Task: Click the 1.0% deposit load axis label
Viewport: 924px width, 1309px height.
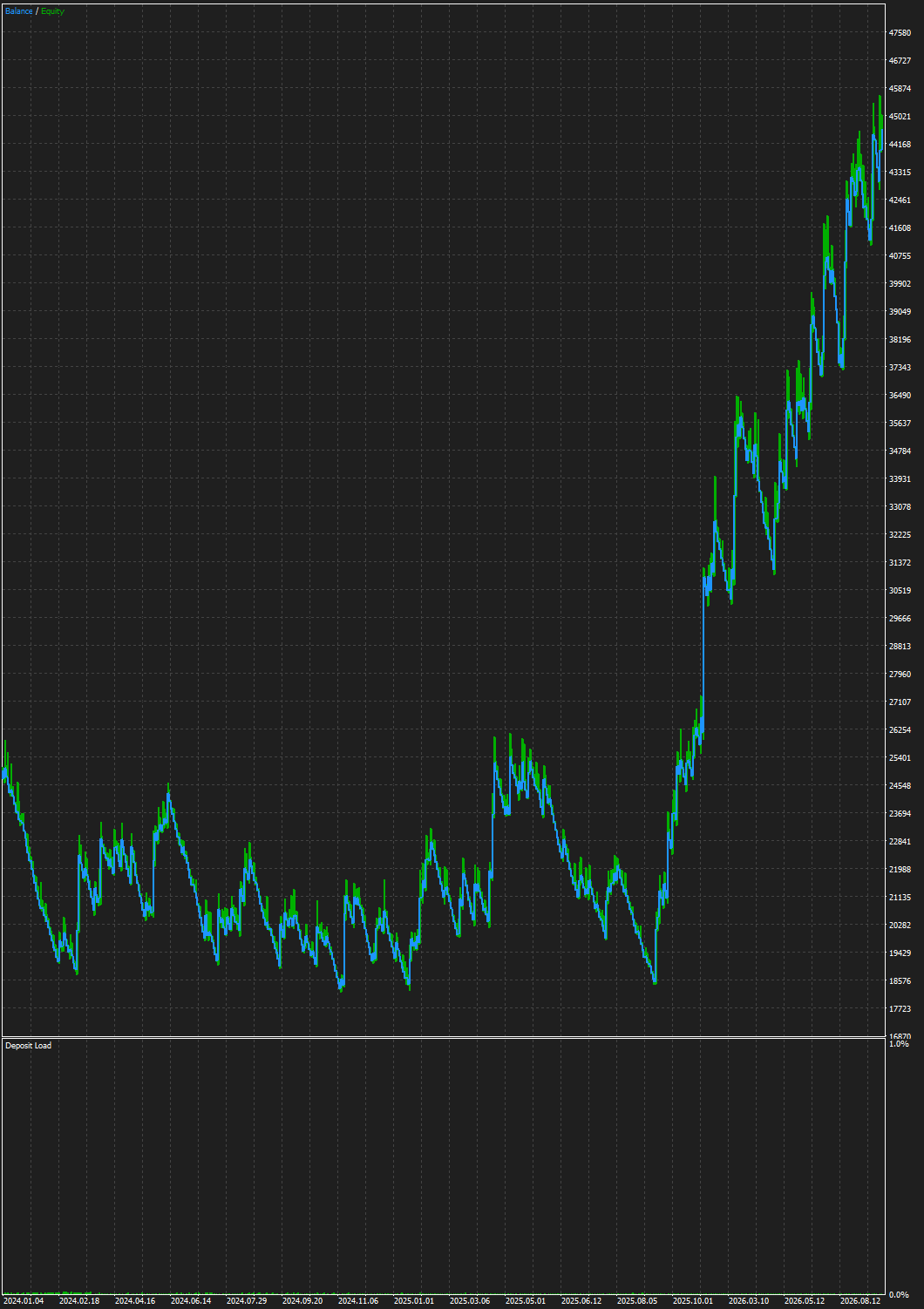Action: 899,1044
